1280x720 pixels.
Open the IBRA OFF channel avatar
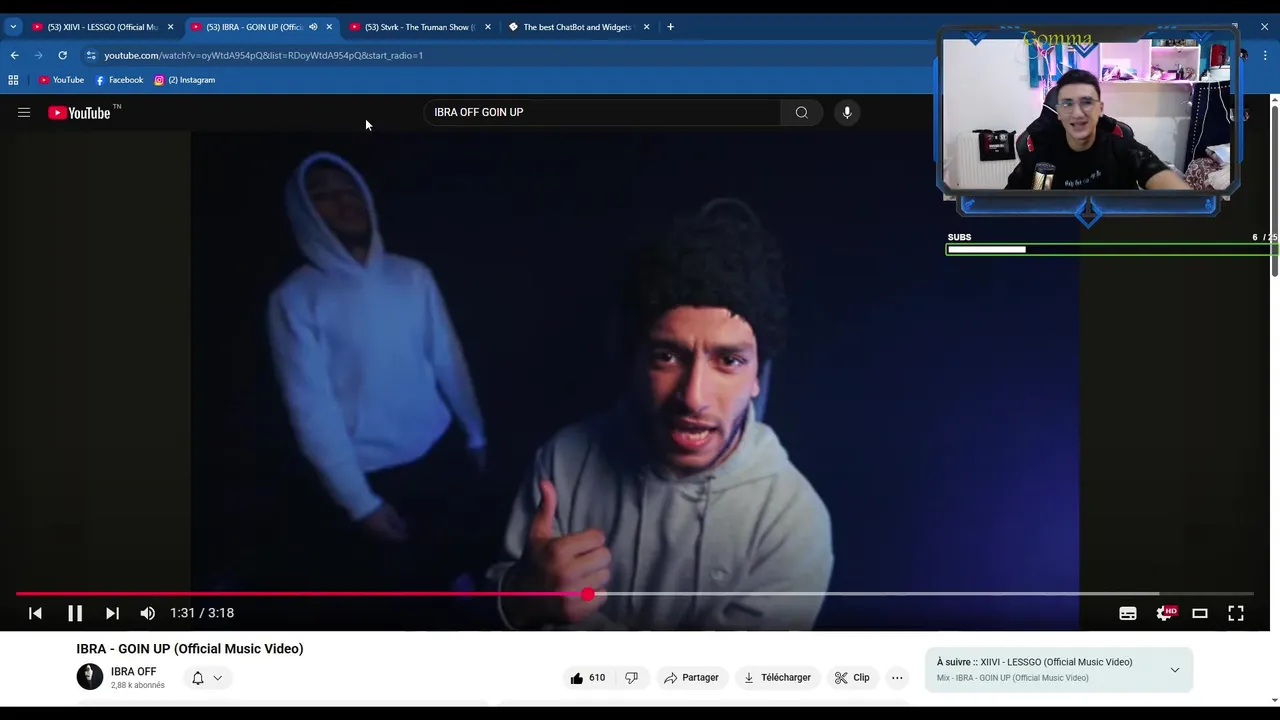coord(90,677)
